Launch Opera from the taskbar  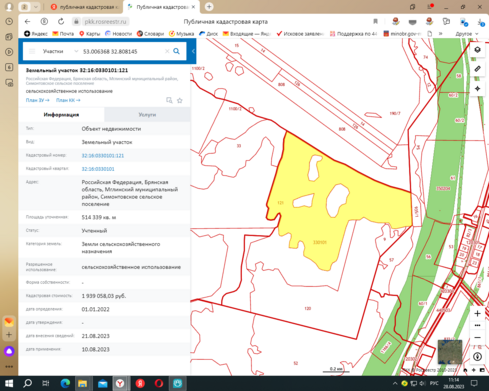click(159, 384)
